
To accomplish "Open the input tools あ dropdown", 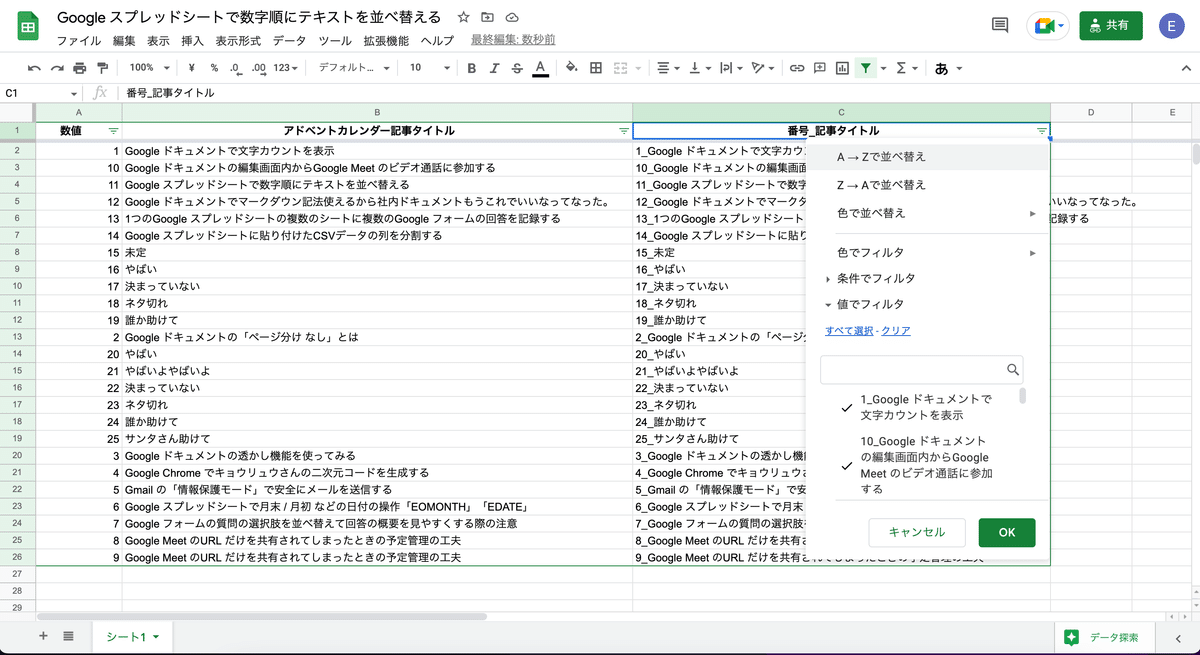I will [947, 68].
